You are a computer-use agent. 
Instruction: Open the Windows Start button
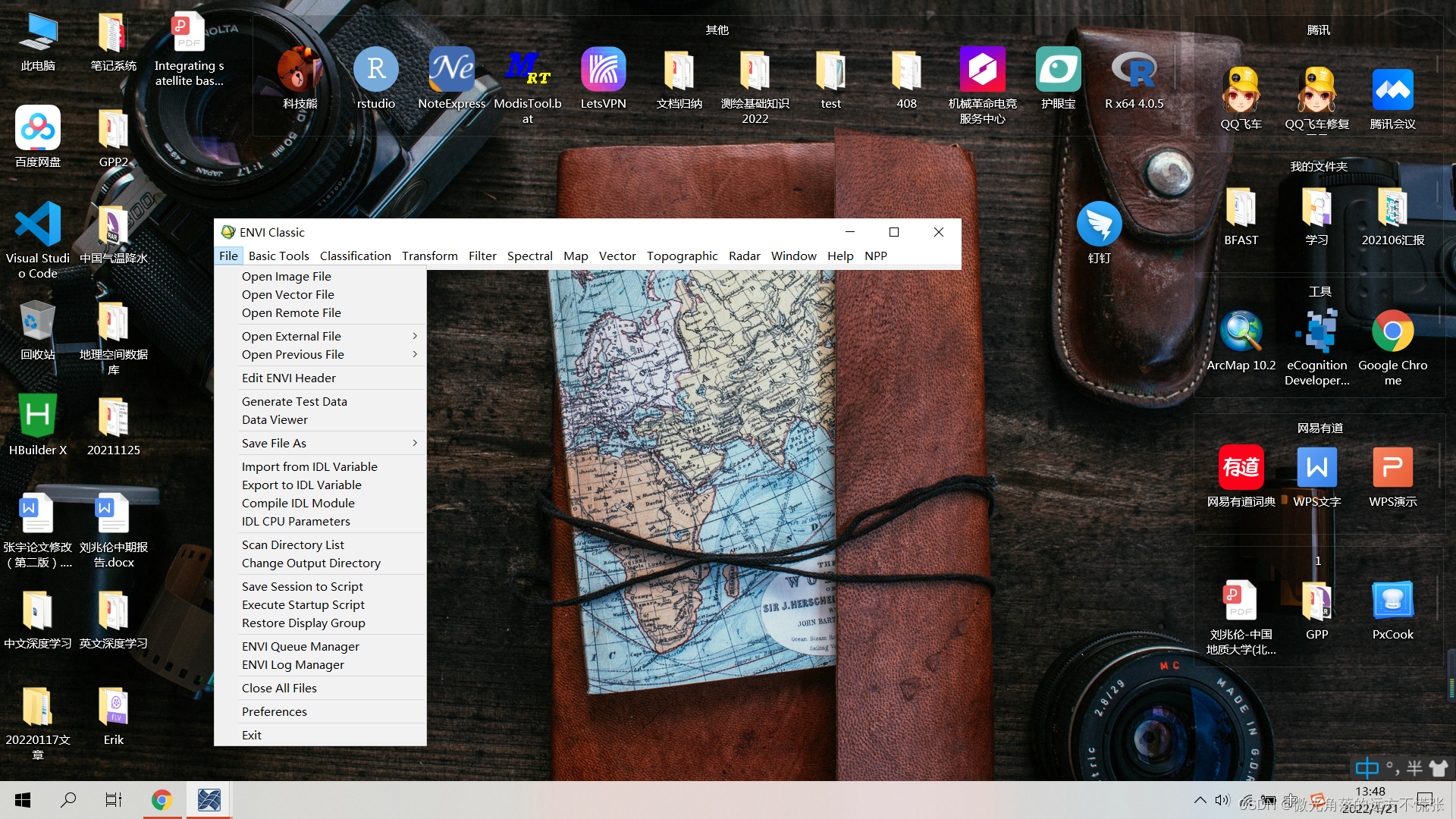point(23,800)
